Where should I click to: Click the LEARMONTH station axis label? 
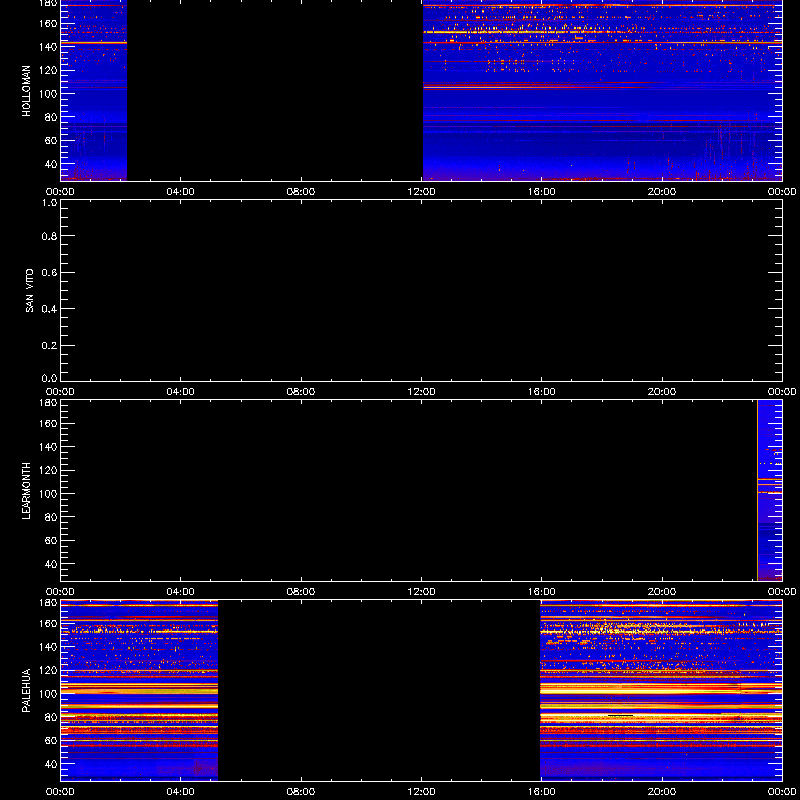coord(26,491)
